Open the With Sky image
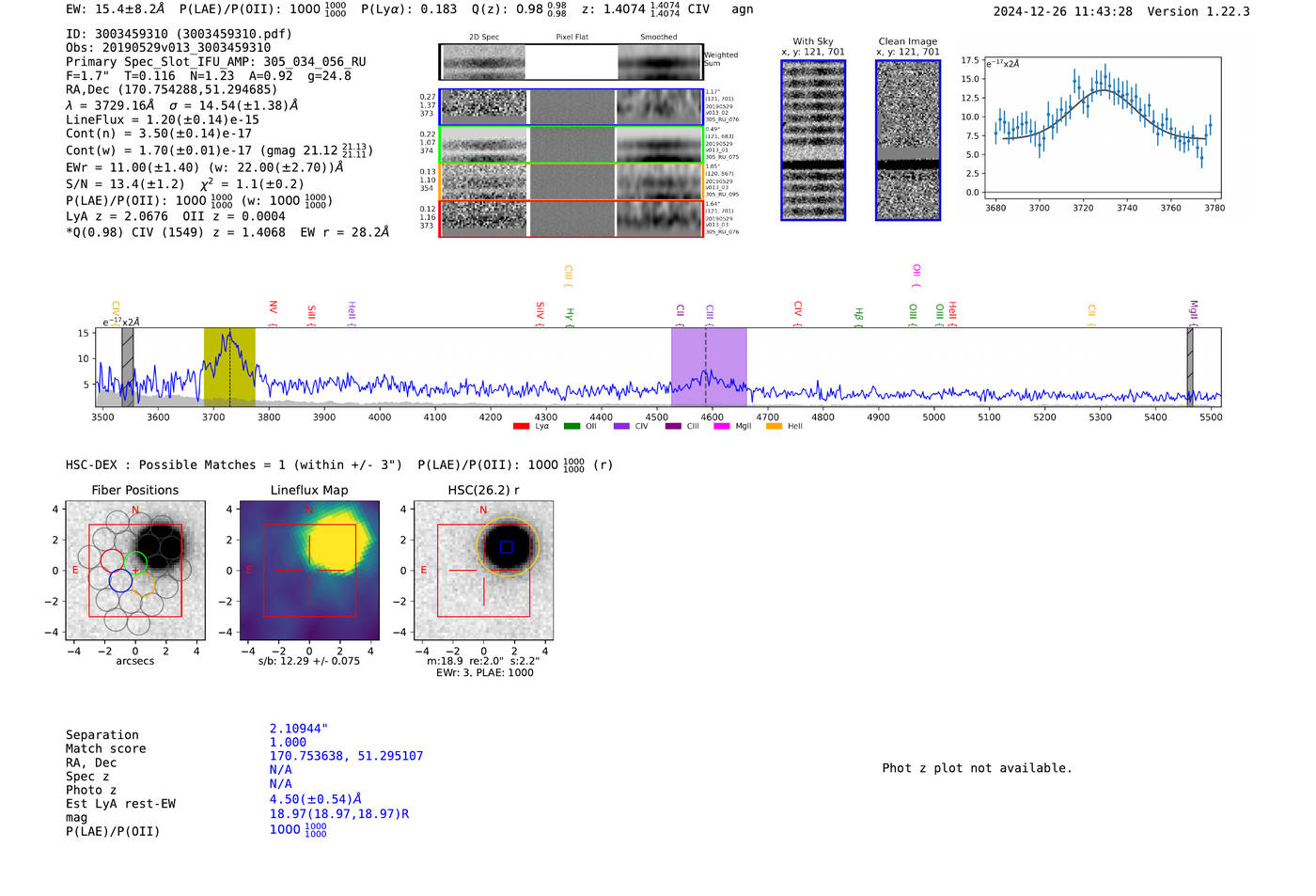The image size is (1316, 896). tap(813, 140)
